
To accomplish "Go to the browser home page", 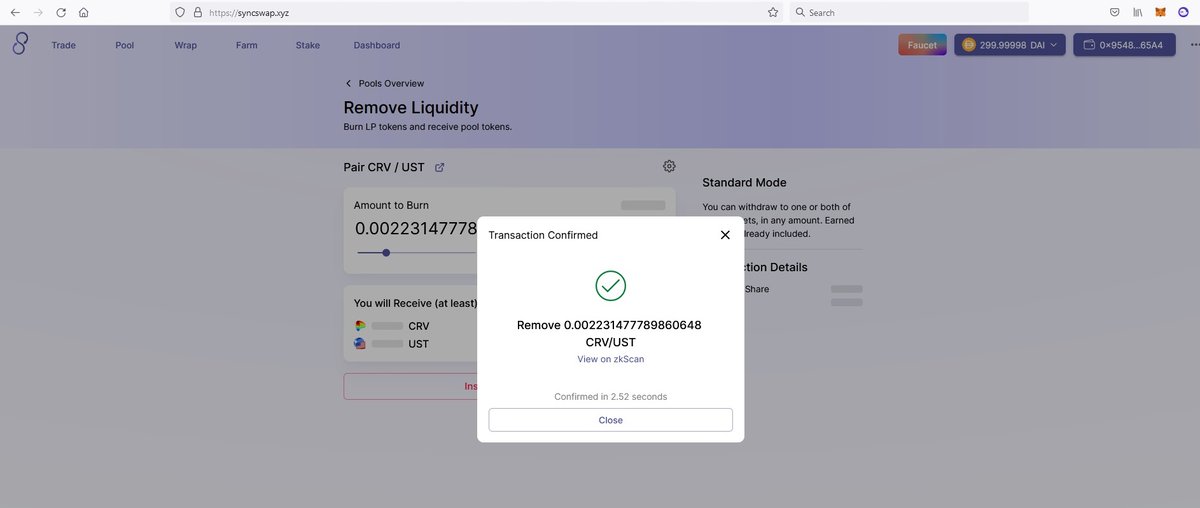I will [x=84, y=13].
